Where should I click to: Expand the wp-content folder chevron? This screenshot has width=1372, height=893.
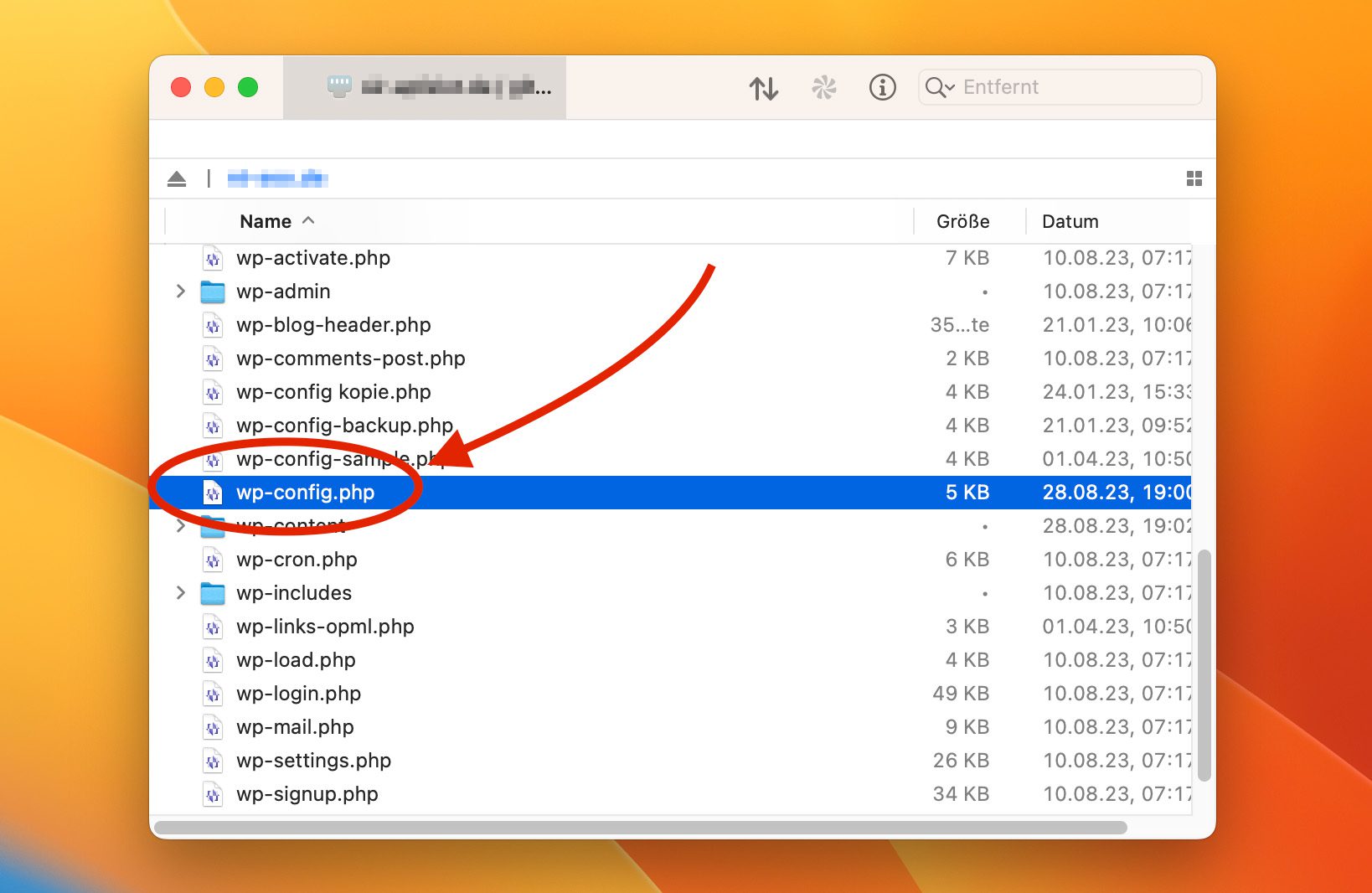181,526
